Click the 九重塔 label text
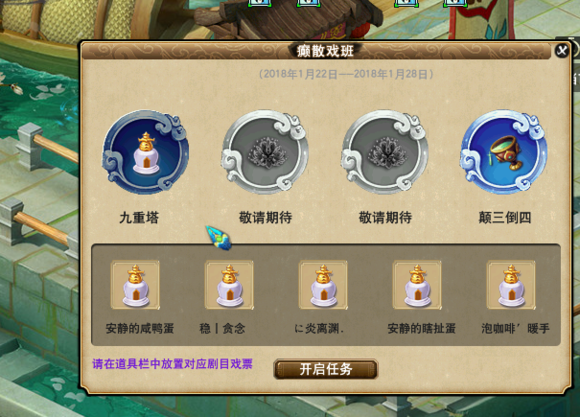The image size is (580, 417). 139,217
